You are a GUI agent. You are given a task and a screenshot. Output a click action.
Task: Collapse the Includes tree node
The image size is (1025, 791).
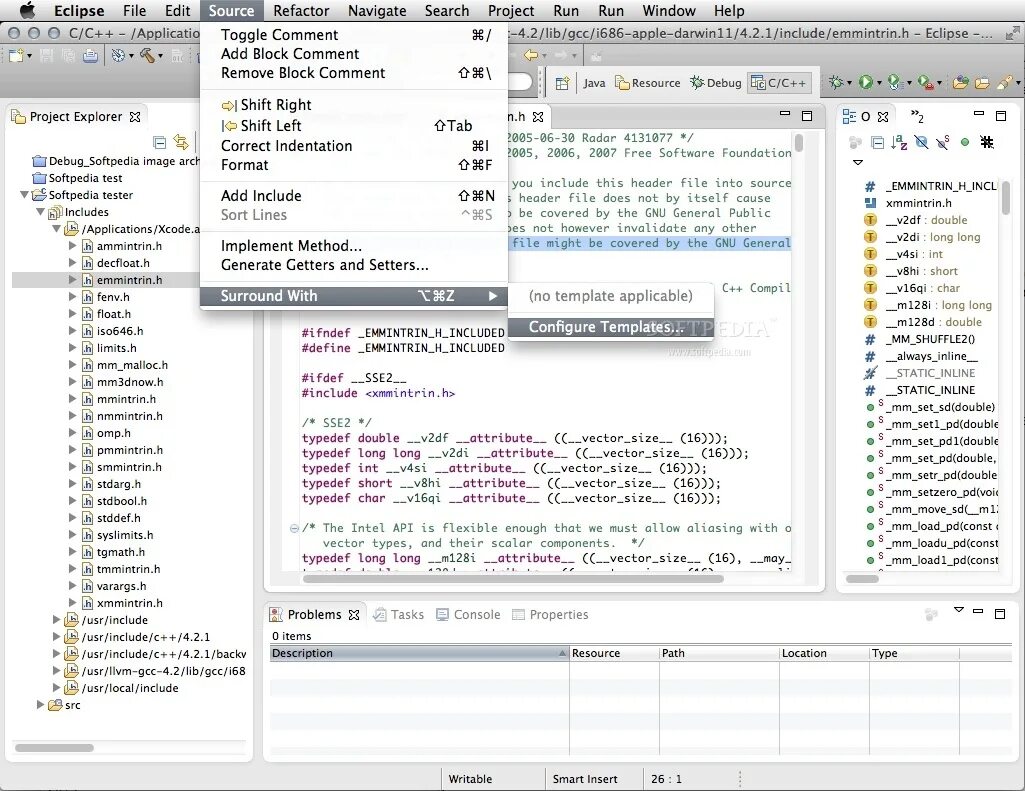pos(41,212)
